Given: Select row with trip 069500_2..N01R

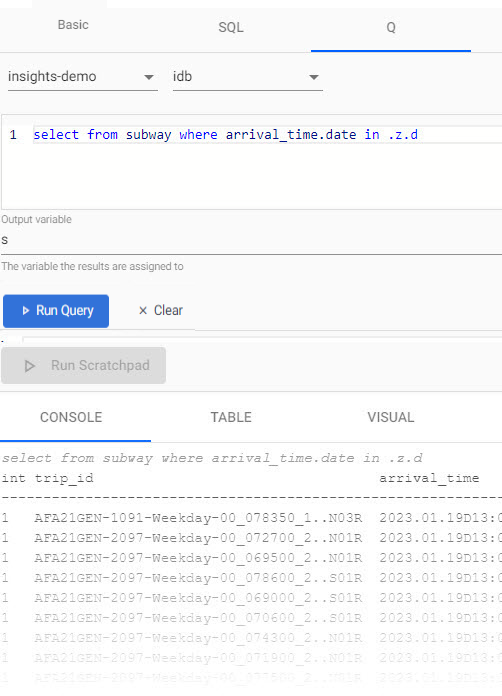Looking at the screenshot, I should [x=251, y=558].
